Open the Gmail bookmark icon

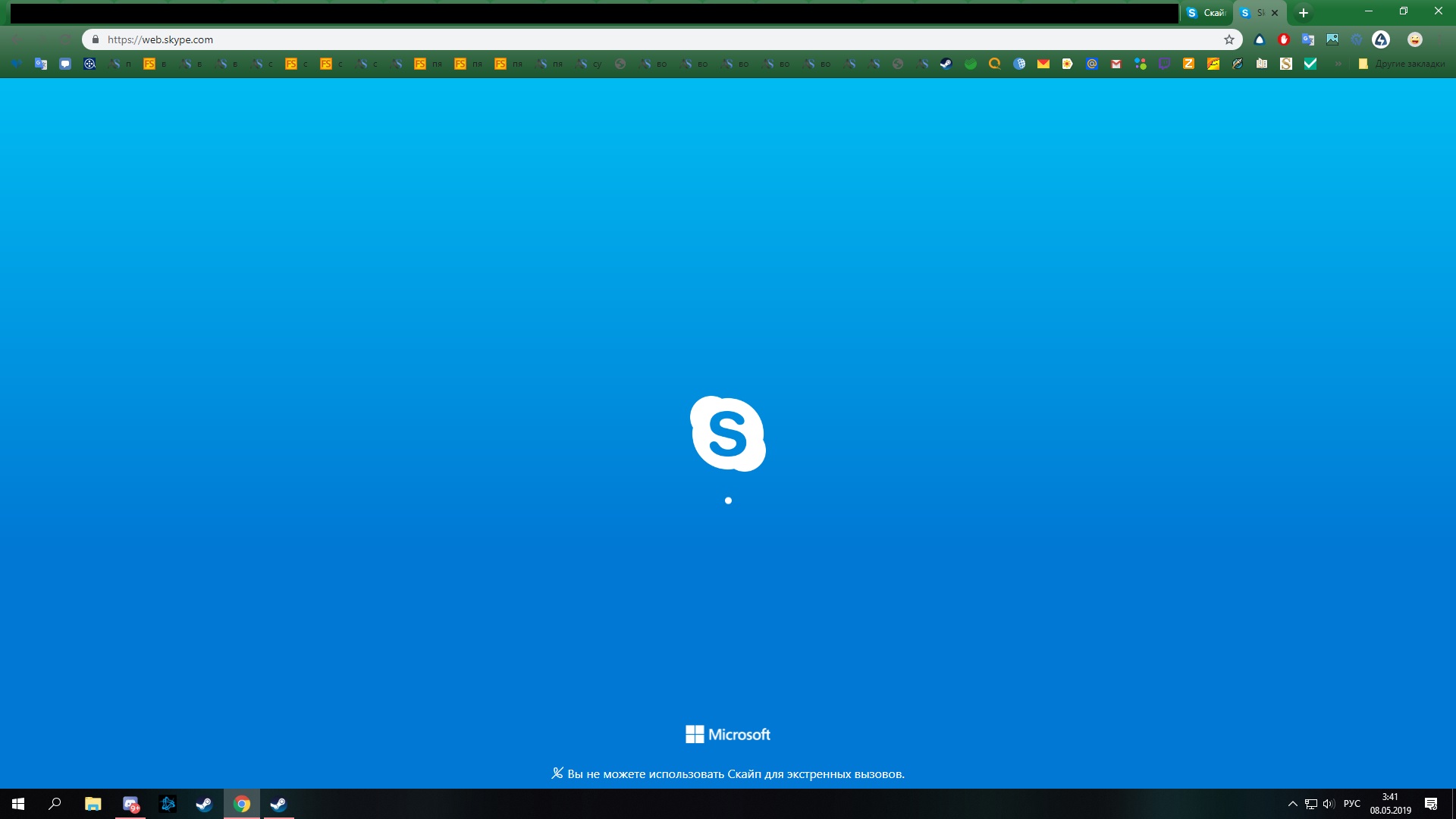(1116, 64)
